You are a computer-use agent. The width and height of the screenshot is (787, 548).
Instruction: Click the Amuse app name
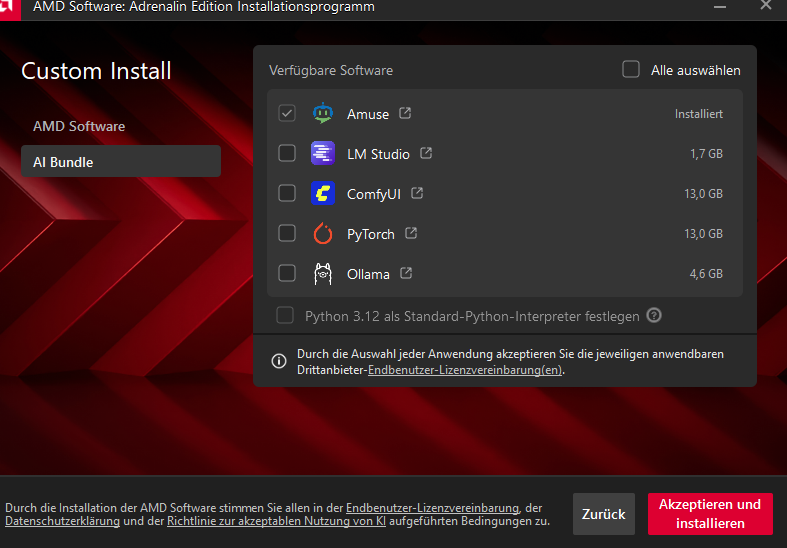coord(368,114)
